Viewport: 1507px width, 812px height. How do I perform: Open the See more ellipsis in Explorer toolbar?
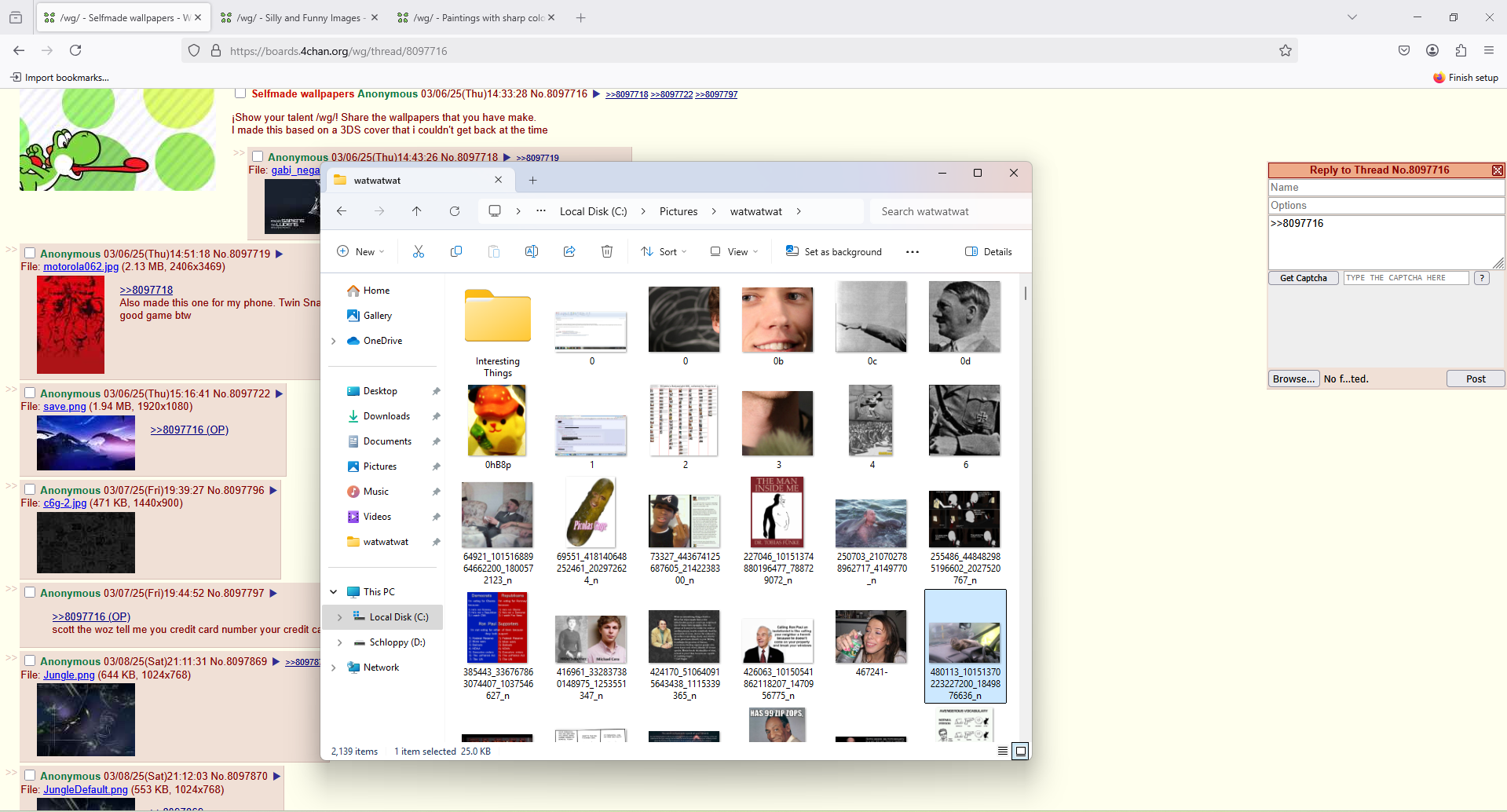tap(913, 252)
